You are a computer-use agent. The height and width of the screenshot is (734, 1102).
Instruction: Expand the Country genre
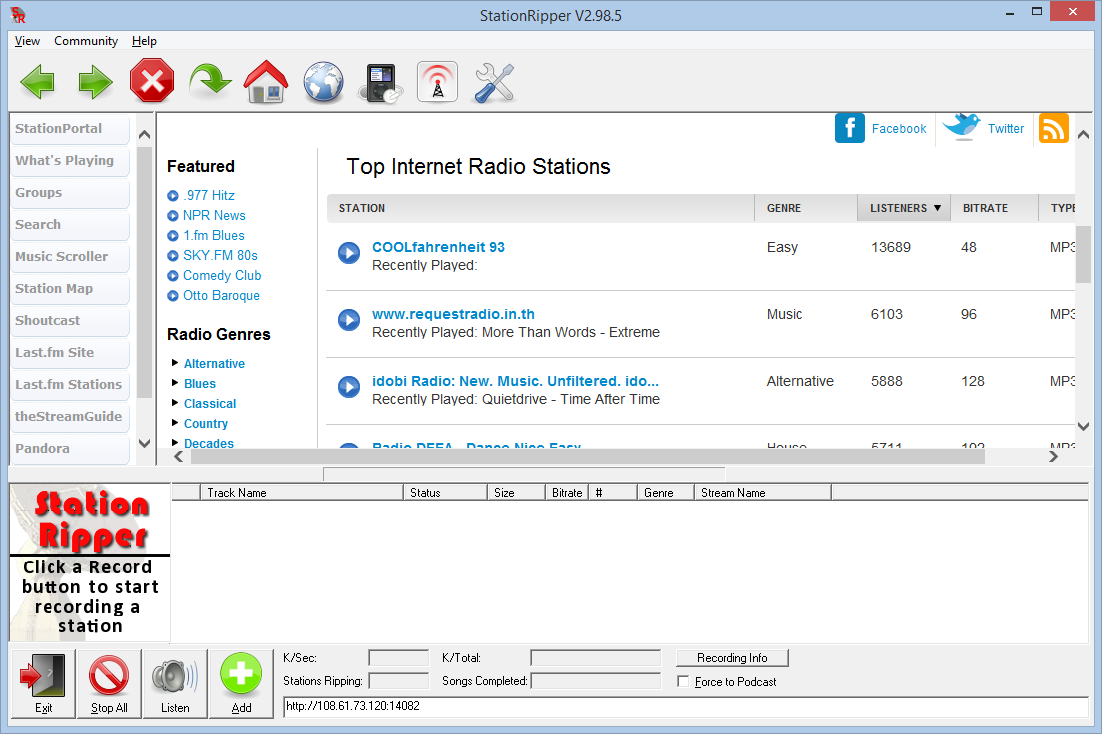click(x=175, y=423)
